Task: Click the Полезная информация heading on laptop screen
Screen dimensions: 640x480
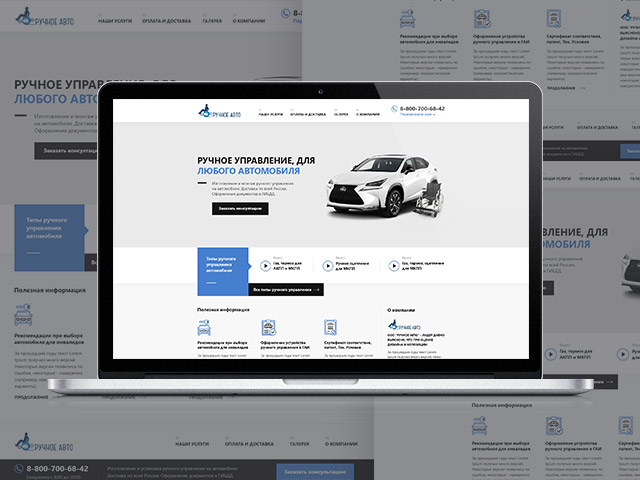Action: pos(223,310)
